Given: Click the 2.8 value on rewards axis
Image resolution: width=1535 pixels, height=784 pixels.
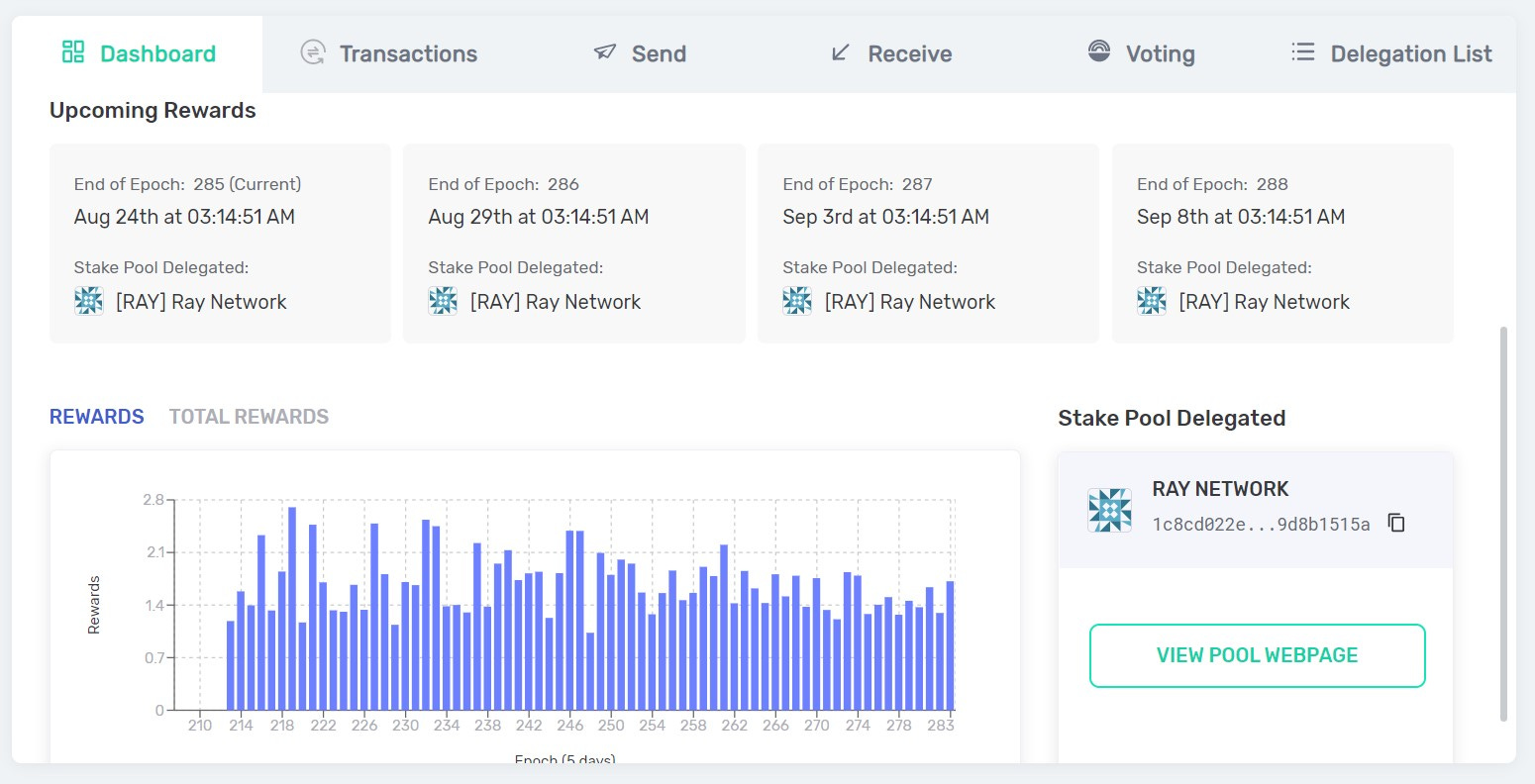Looking at the screenshot, I should [x=153, y=499].
